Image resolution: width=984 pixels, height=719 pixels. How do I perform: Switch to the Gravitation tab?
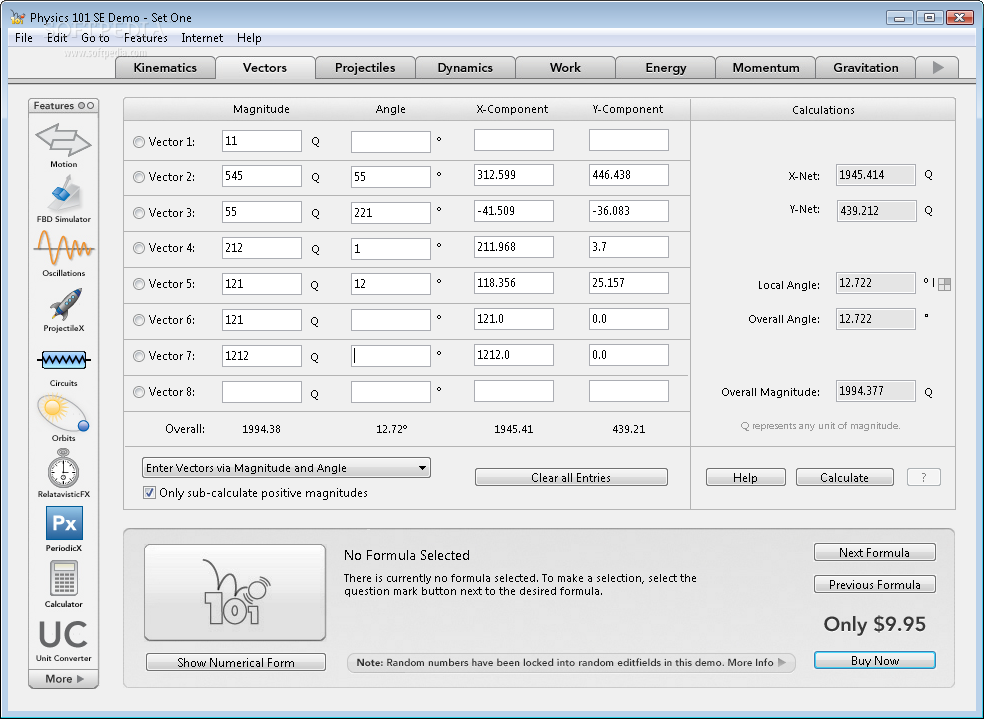(x=866, y=67)
